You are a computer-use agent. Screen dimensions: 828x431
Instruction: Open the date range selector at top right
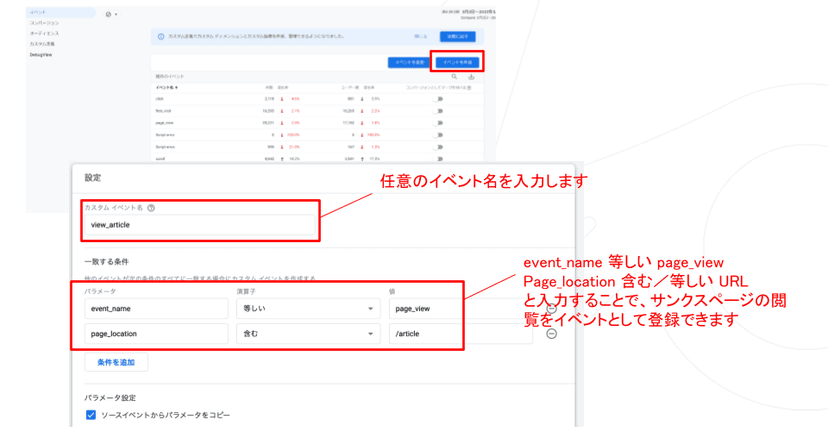point(469,14)
